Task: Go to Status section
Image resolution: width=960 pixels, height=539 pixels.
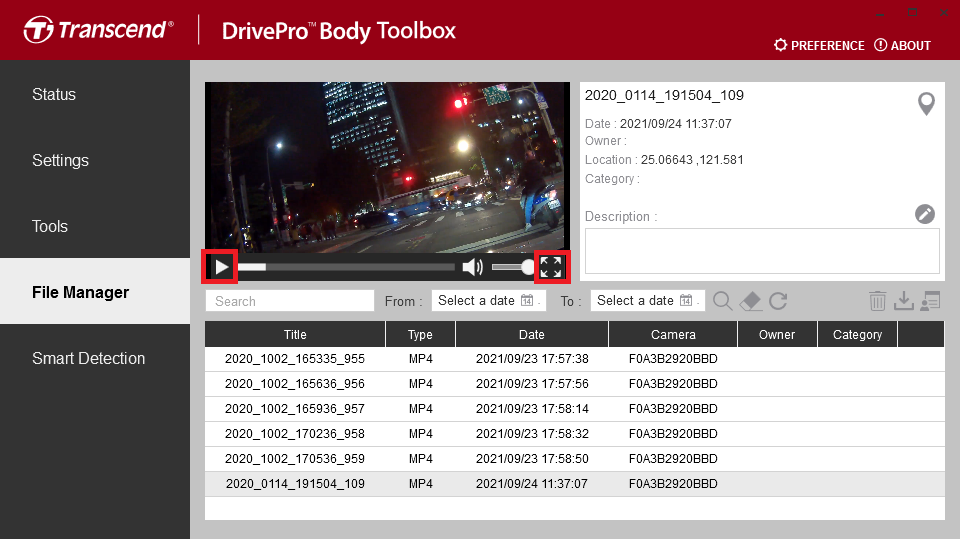Action: point(95,94)
